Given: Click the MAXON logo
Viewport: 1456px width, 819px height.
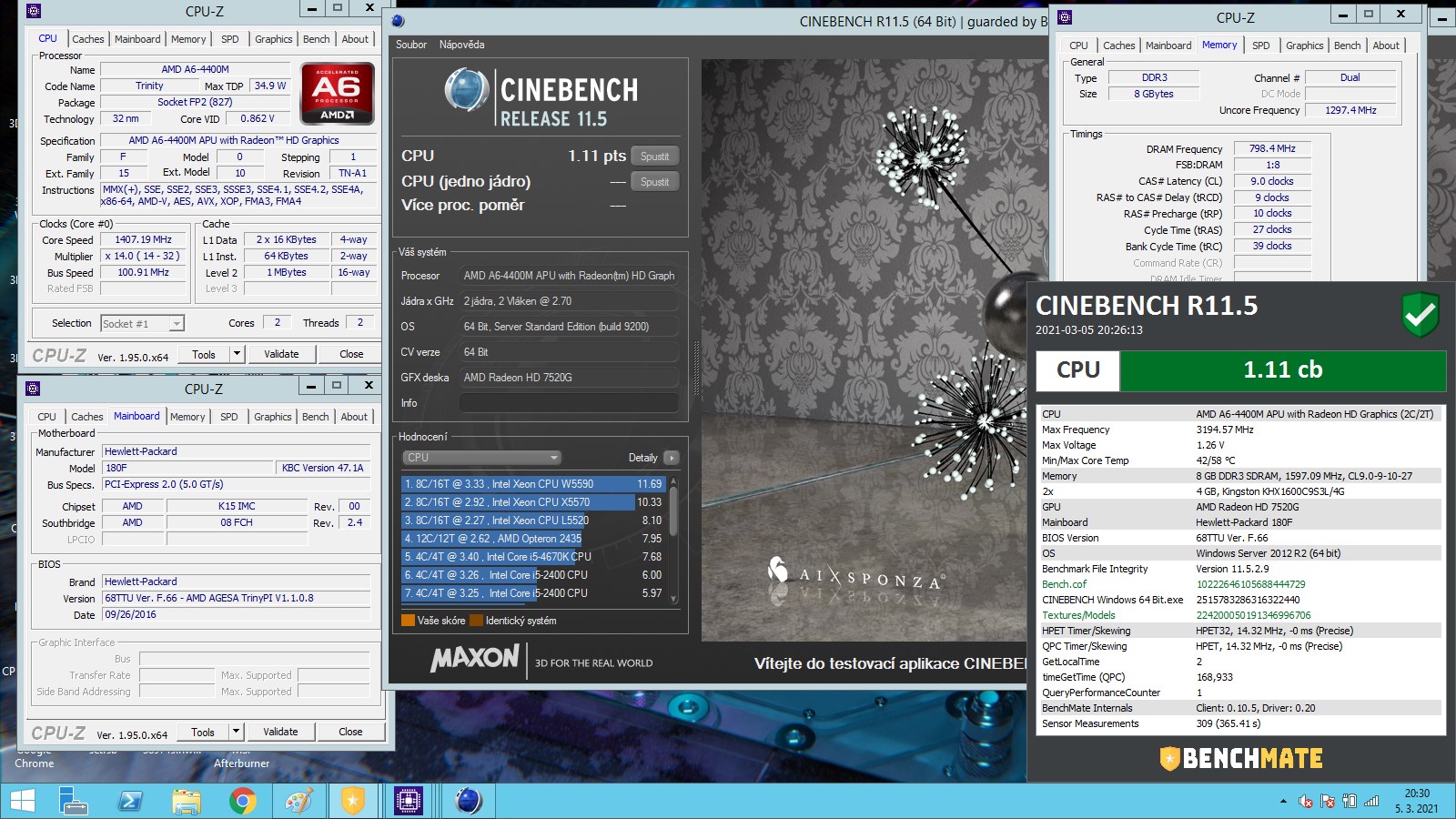Looking at the screenshot, I should [475, 658].
